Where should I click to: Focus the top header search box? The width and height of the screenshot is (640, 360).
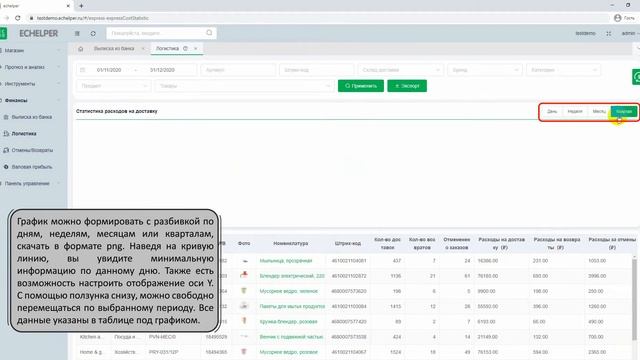pyautogui.click(x=161, y=33)
